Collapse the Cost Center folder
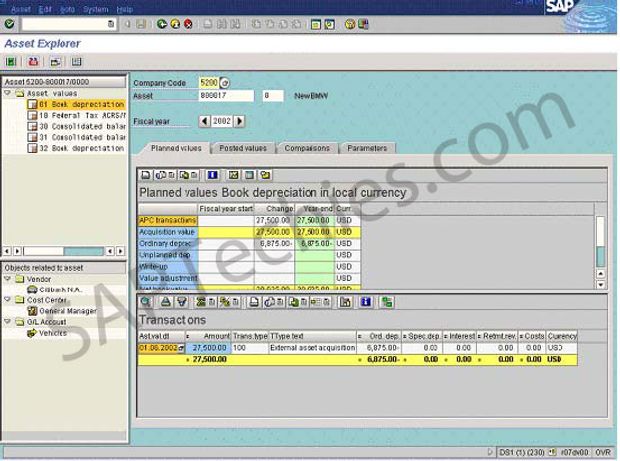The width and height of the screenshot is (620, 461). pyautogui.click(x=7, y=300)
